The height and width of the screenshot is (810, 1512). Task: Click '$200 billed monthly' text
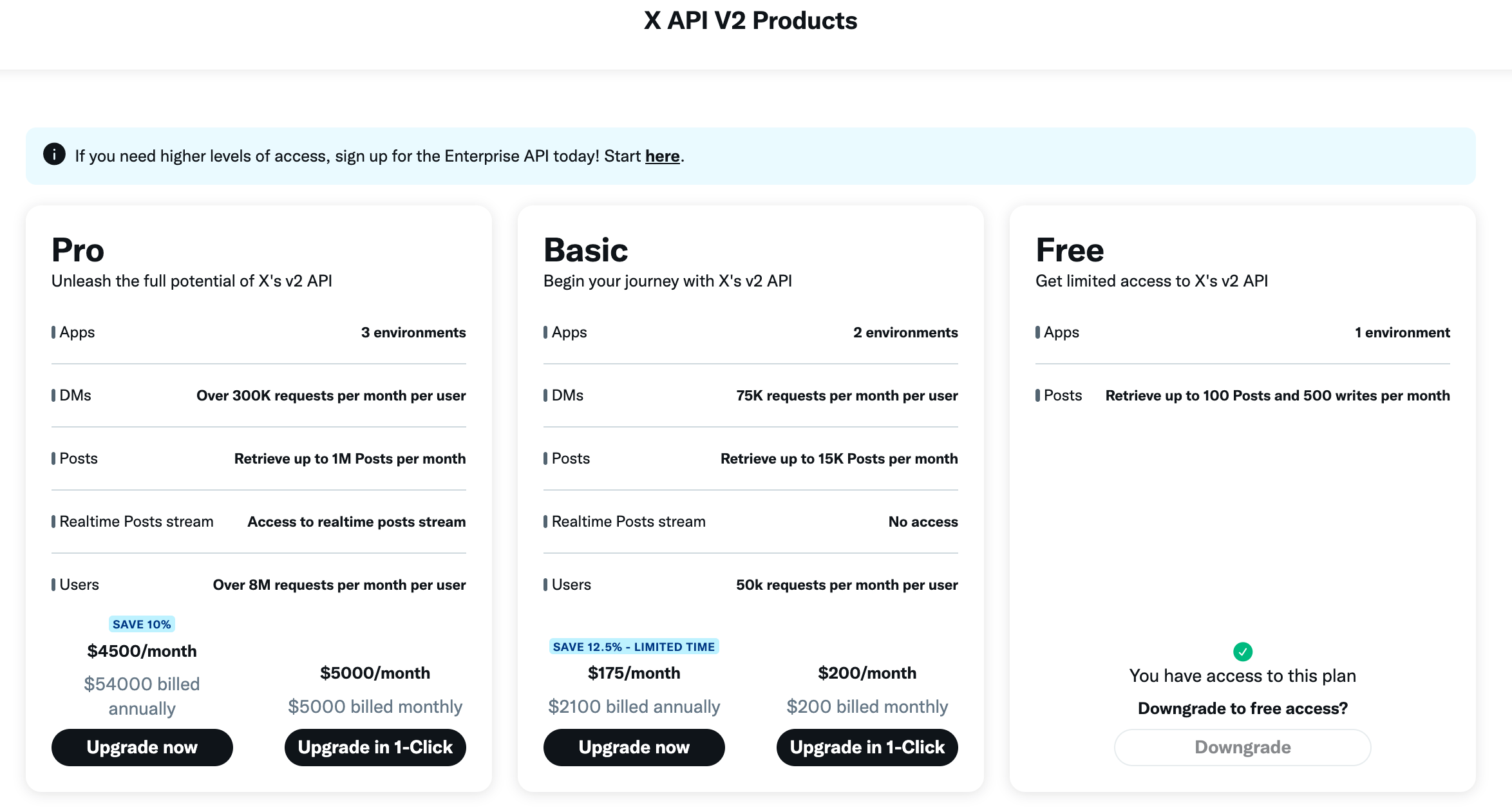point(867,706)
